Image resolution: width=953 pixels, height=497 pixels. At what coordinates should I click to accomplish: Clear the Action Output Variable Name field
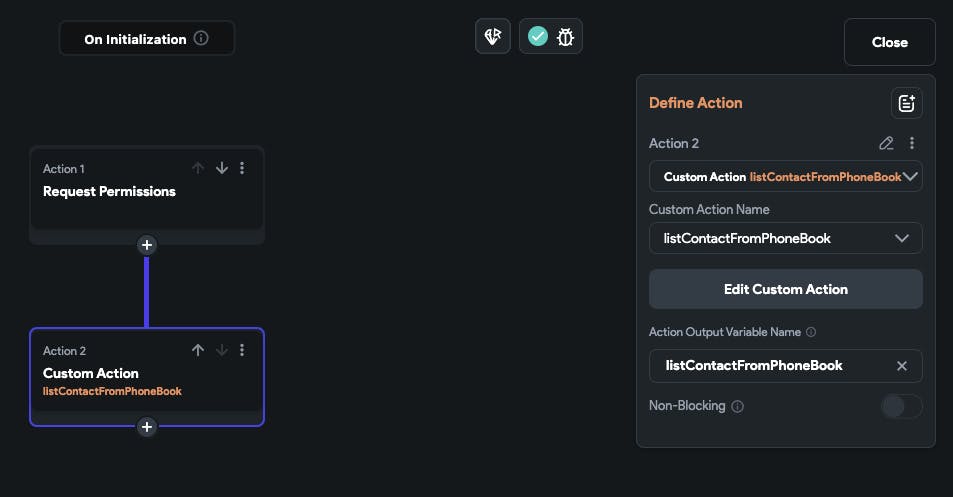click(x=902, y=366)
